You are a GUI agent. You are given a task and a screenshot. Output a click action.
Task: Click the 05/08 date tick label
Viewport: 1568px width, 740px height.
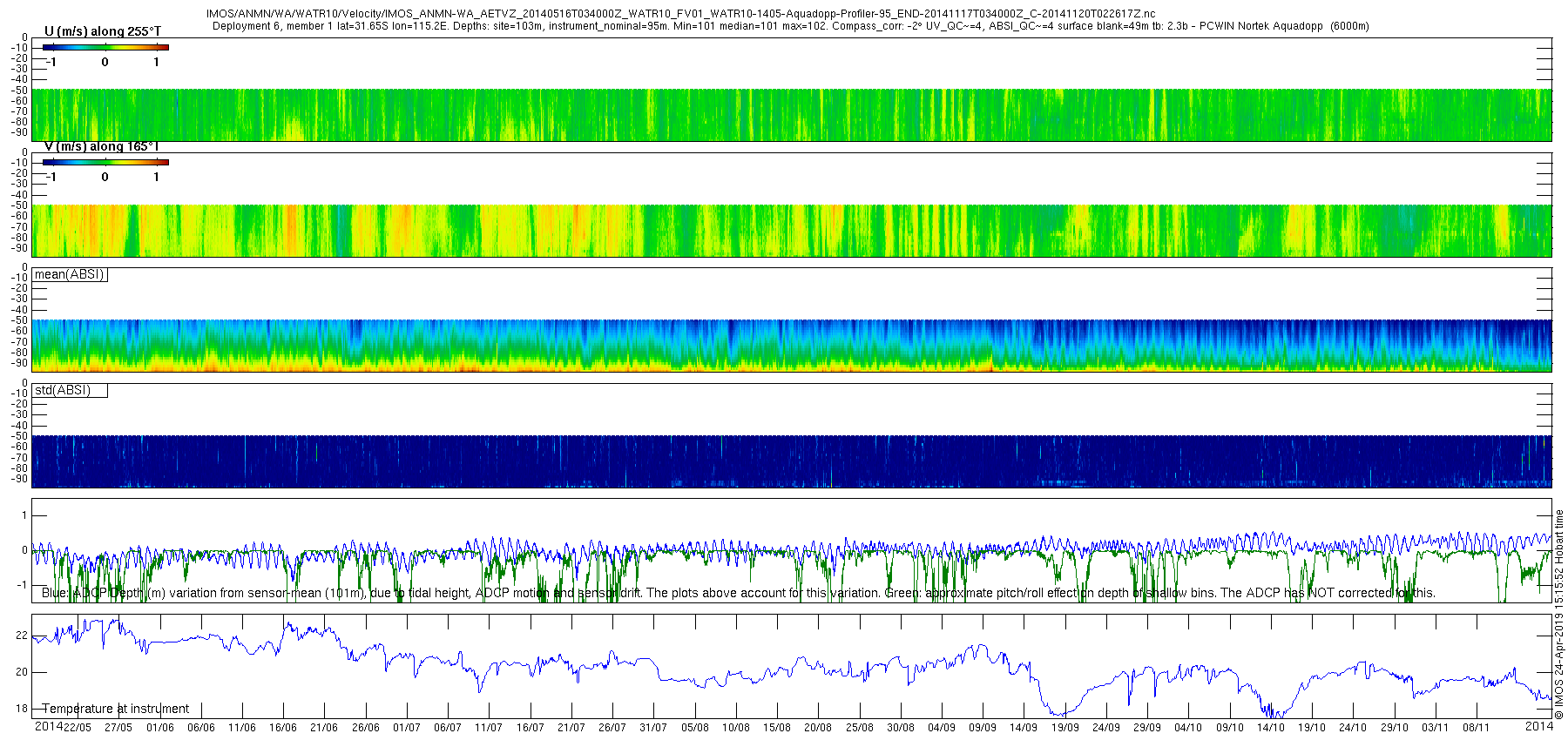[x=694, y=728]
